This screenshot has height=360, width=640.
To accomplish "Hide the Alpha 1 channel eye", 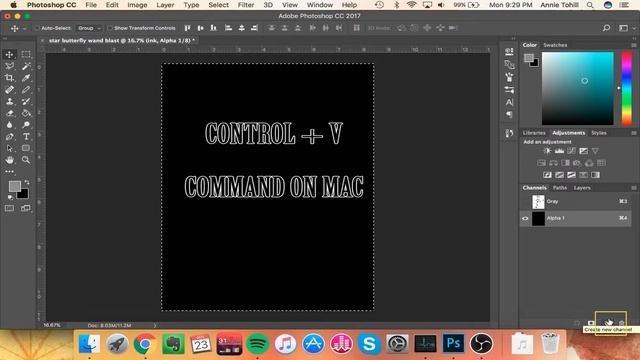I will point(525,218).
